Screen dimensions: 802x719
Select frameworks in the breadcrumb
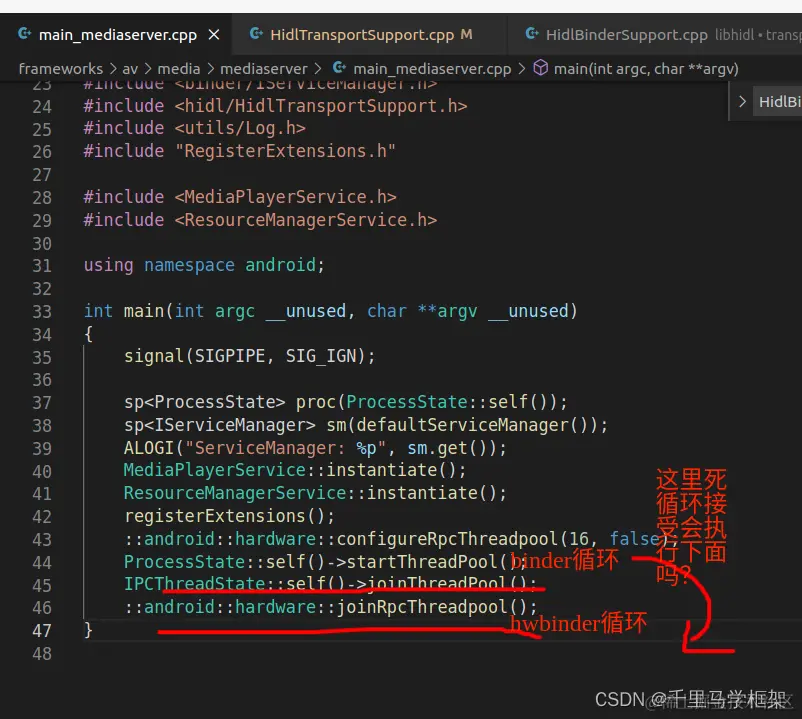[61, 69]
